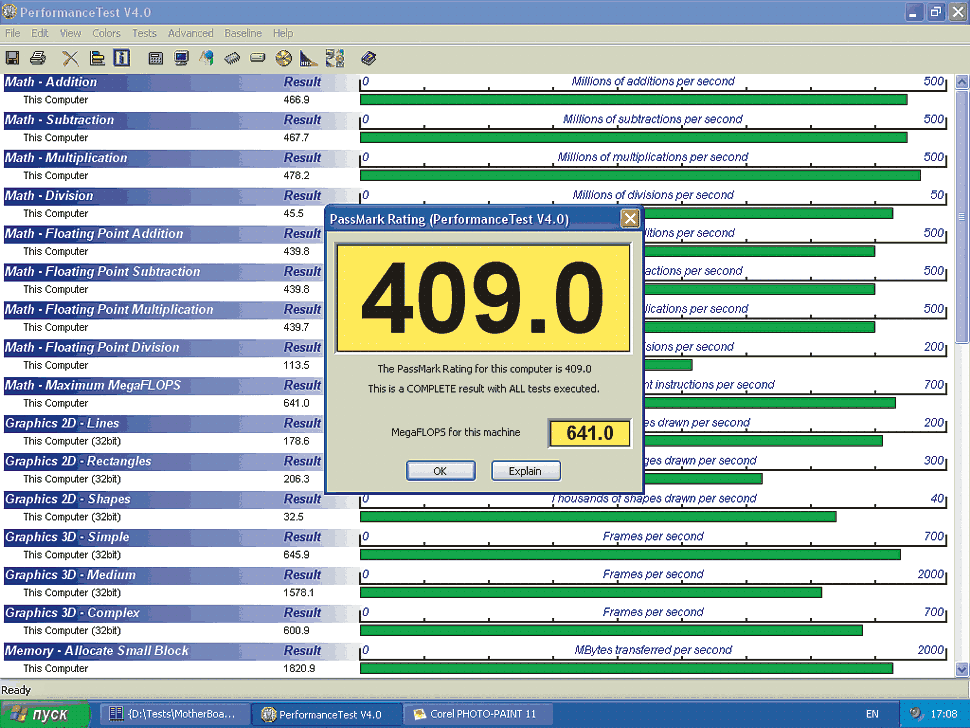
Task: Select the Math - Multiplication header row
Action: [x=181, y=158]
